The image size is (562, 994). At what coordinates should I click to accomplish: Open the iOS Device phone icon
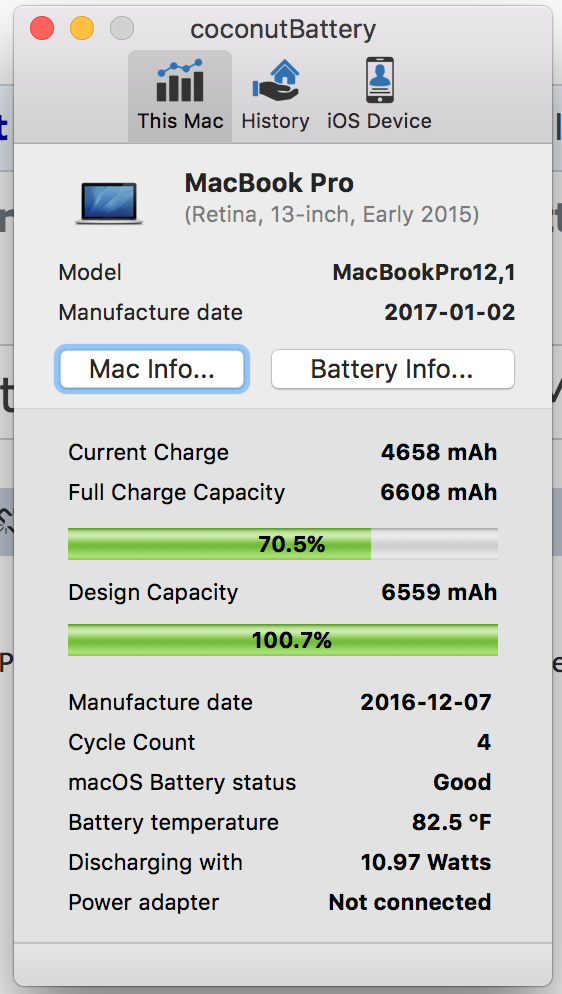click(380, 80)
